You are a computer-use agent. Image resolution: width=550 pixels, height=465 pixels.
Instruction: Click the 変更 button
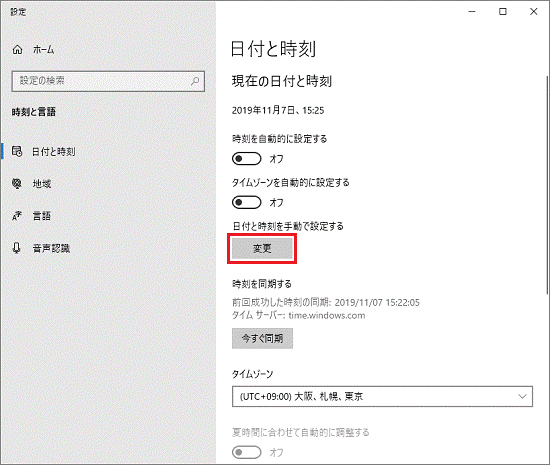(x=262, y=249)
